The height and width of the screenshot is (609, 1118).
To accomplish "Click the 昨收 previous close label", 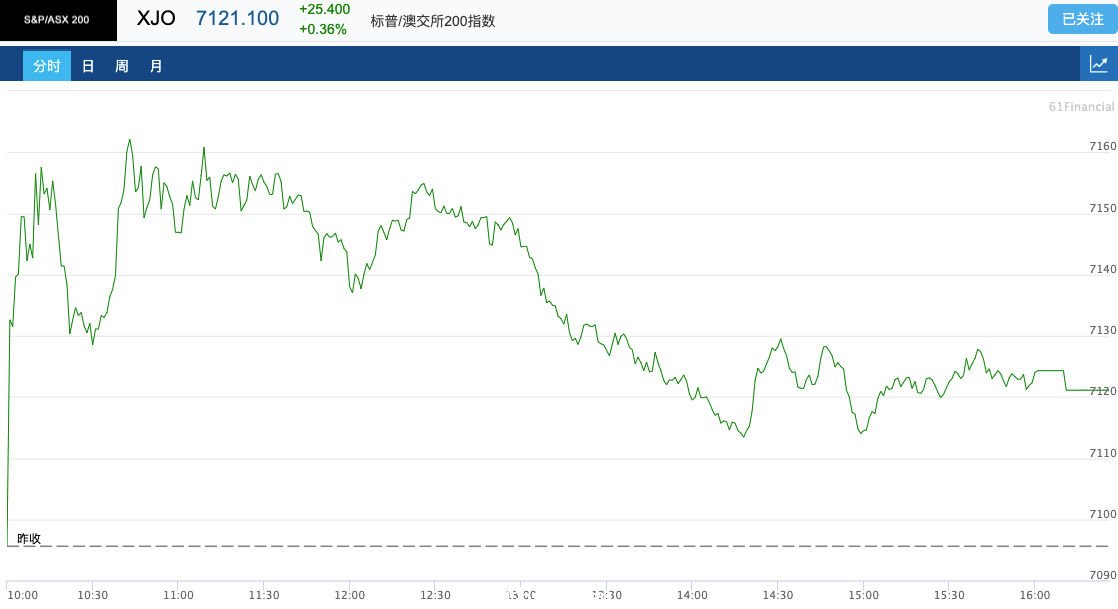I will click(x=29, y=538).
